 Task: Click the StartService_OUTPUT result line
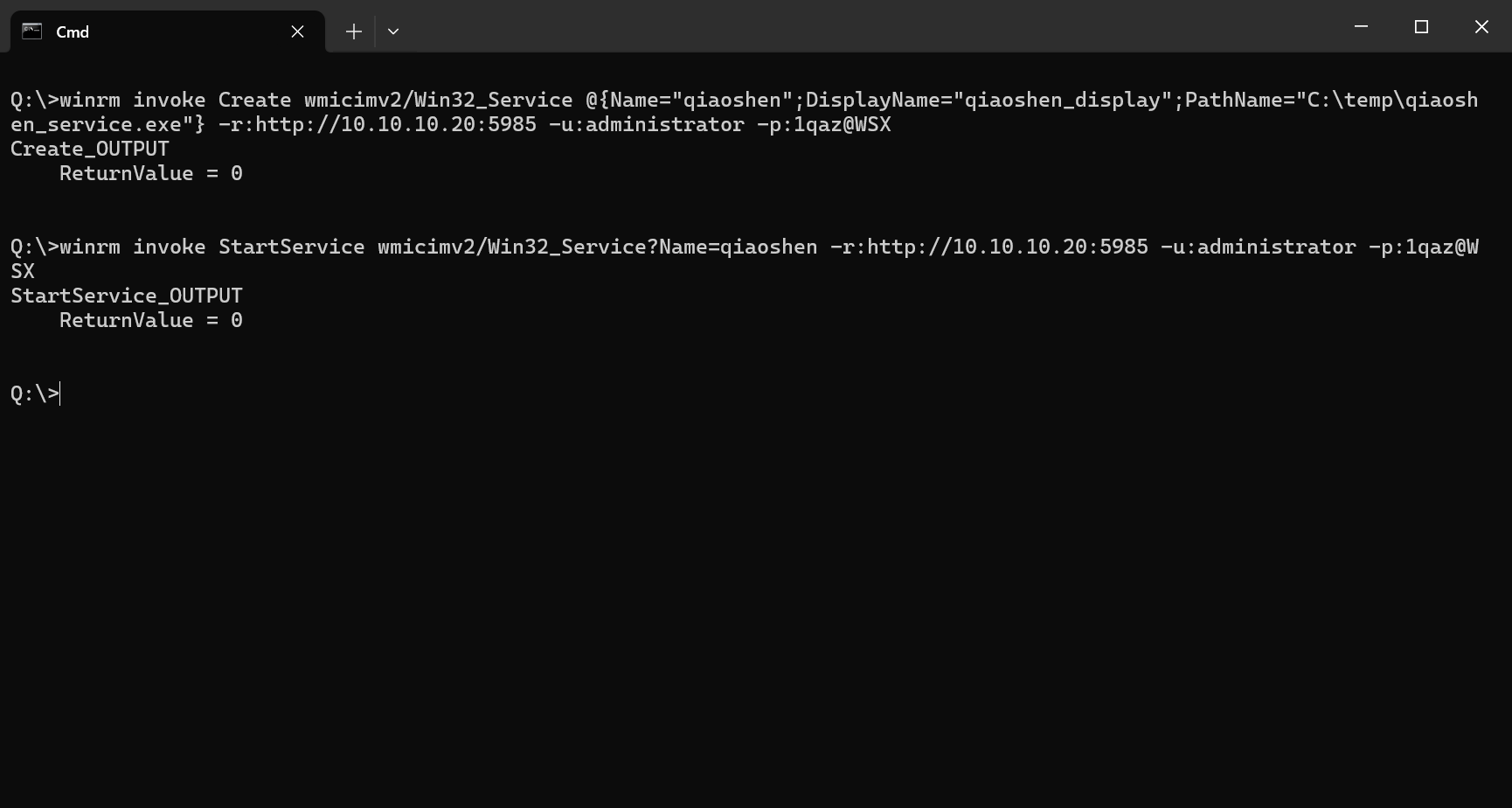point(127,296)
